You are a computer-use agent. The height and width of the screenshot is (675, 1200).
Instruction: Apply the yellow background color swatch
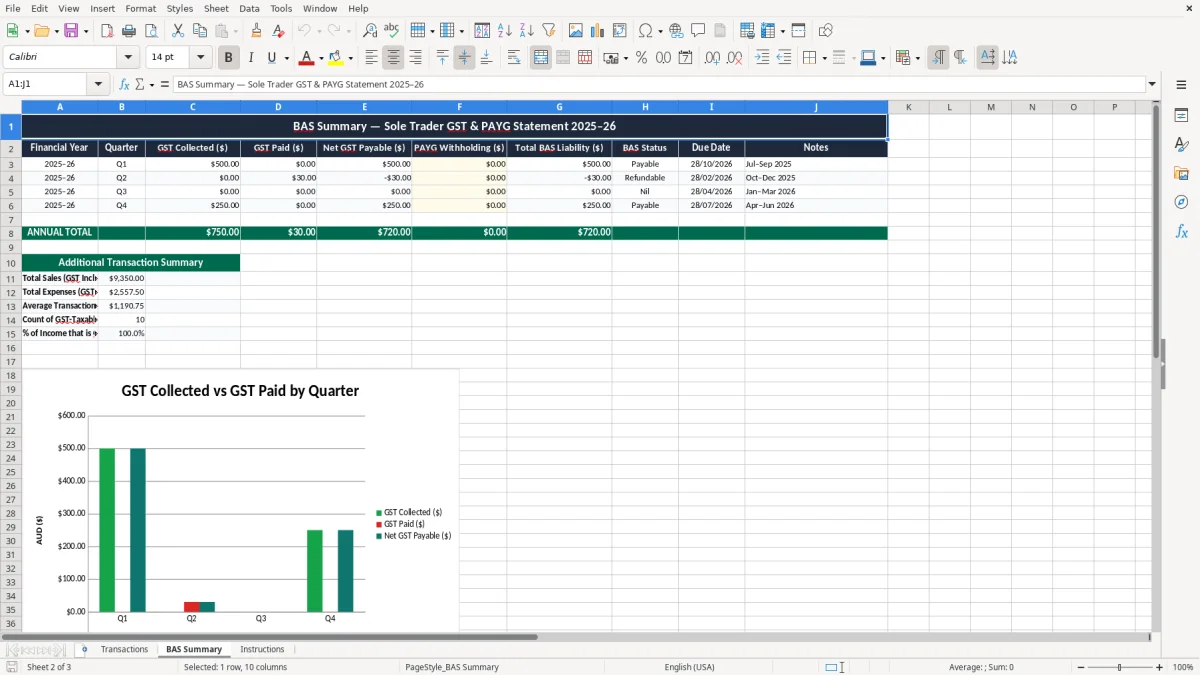tap(336, 57)
